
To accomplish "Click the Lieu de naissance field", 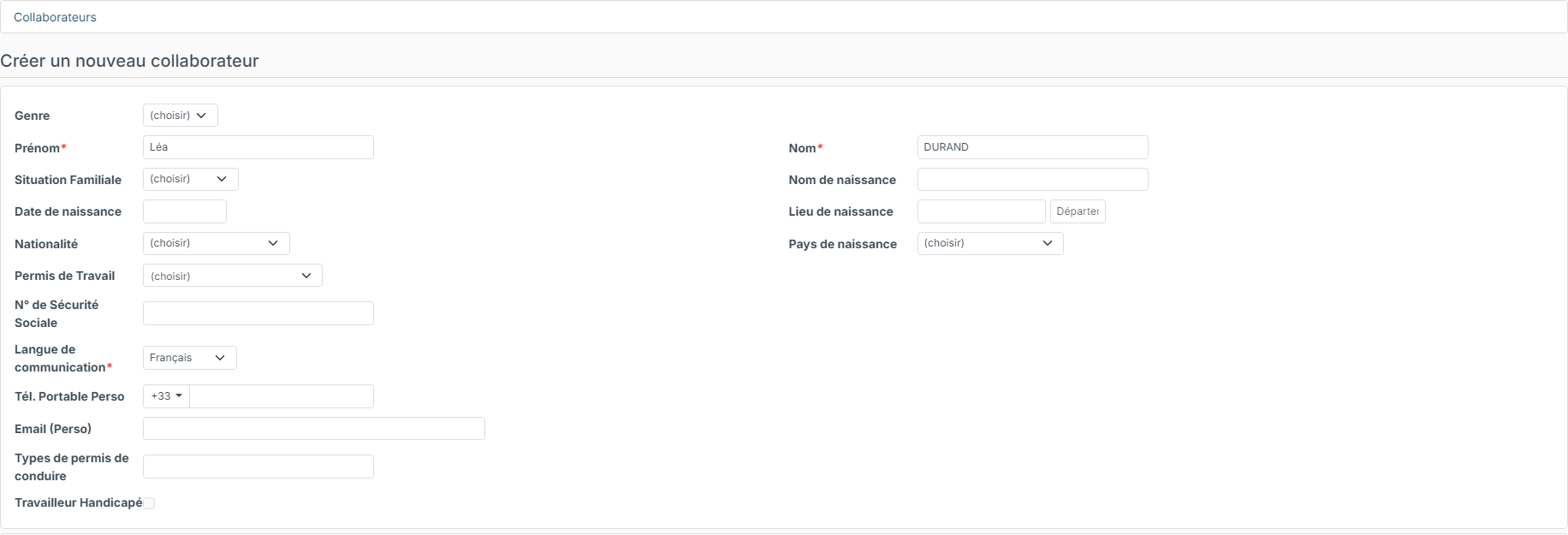I will [981, 211].
